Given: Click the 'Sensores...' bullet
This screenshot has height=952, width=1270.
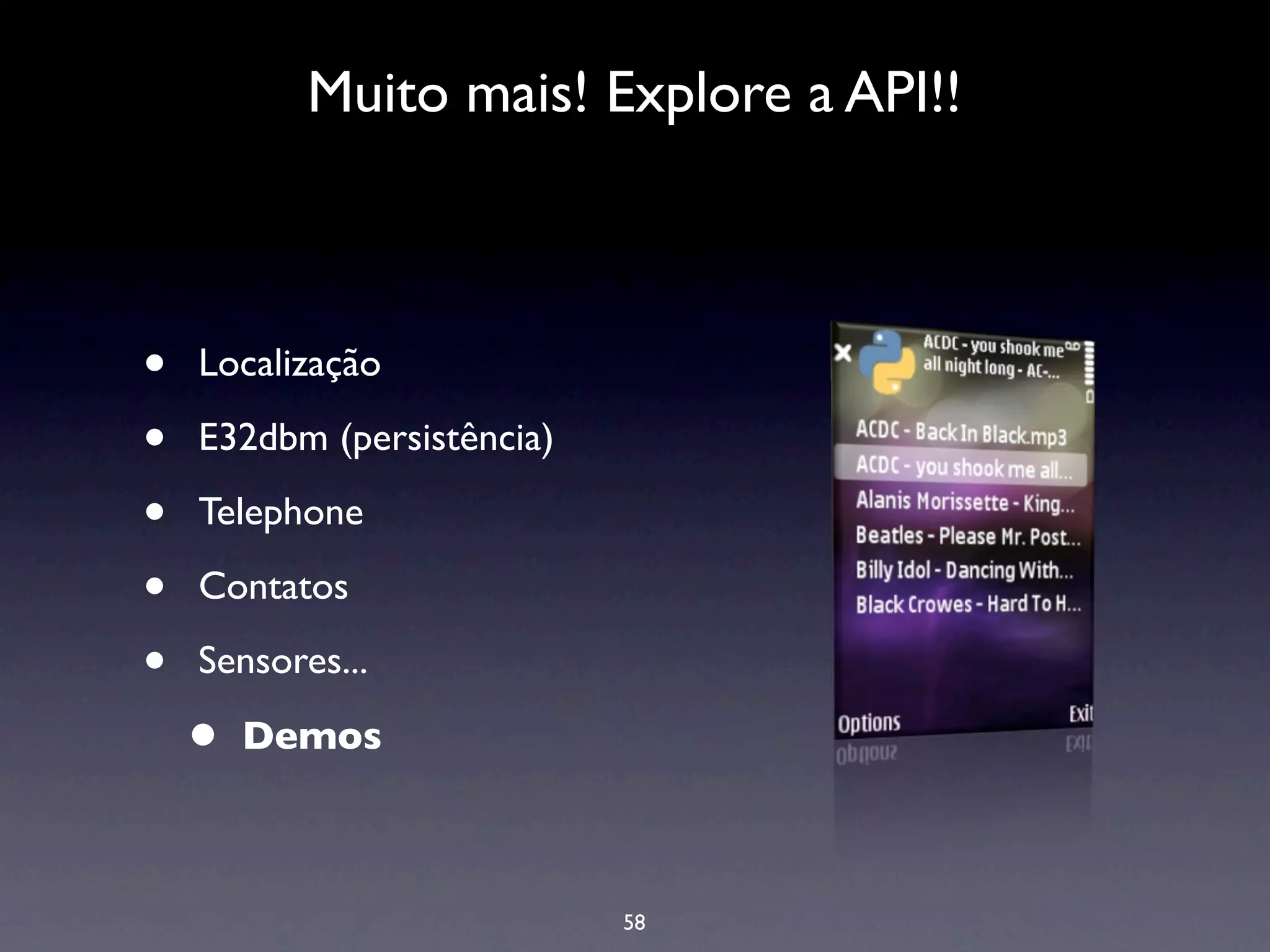Looking at the screenshot, I should pyautogui.click(x=283, y=661).
